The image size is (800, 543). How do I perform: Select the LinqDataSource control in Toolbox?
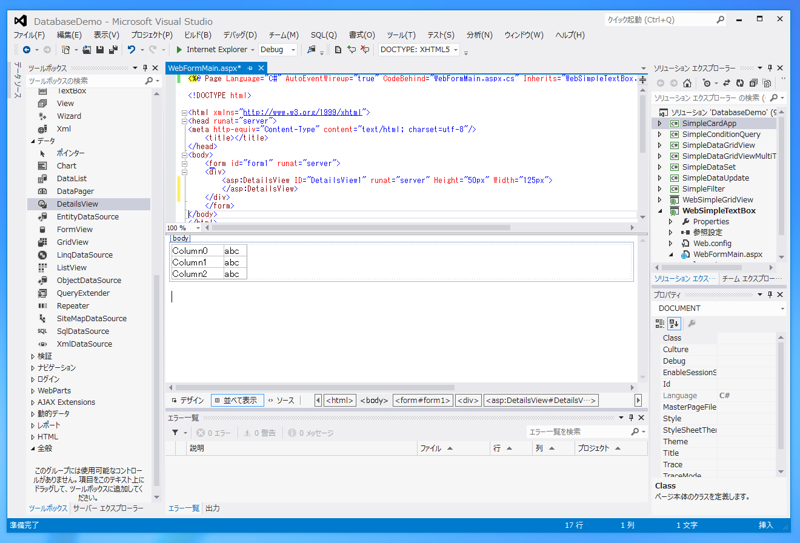(89, 255)
